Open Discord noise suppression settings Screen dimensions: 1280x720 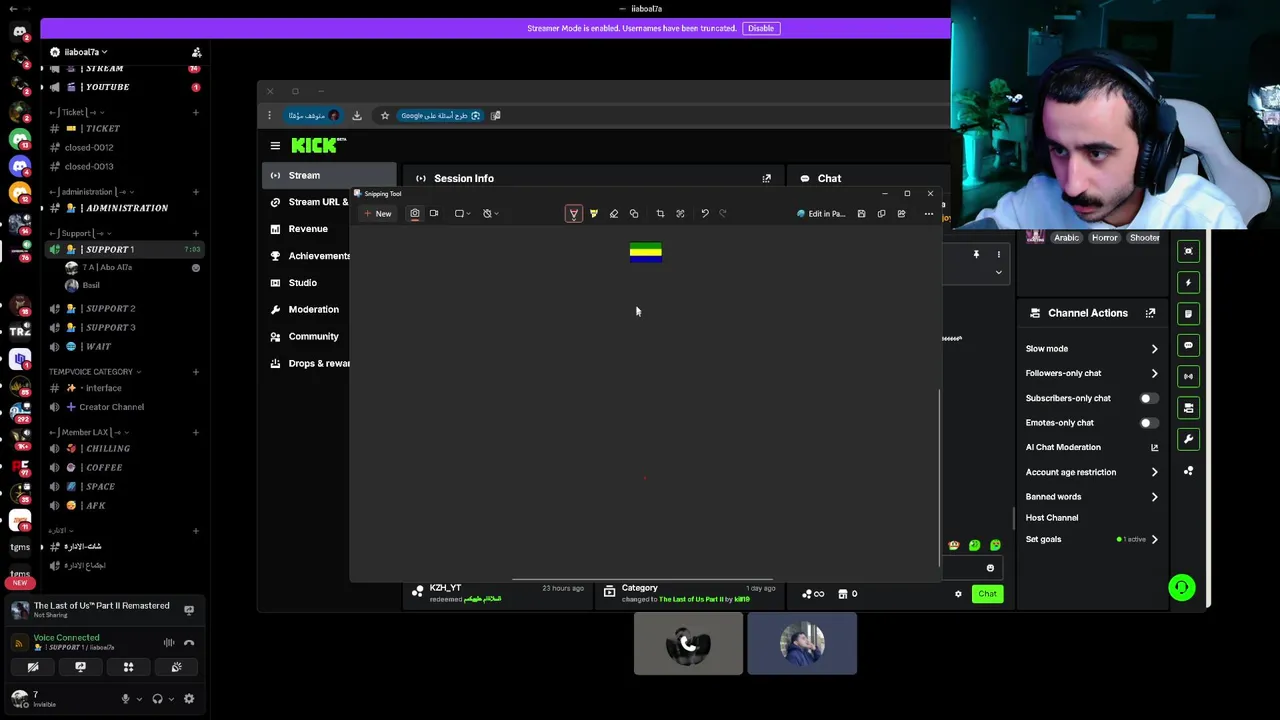[x=169, y=643]
